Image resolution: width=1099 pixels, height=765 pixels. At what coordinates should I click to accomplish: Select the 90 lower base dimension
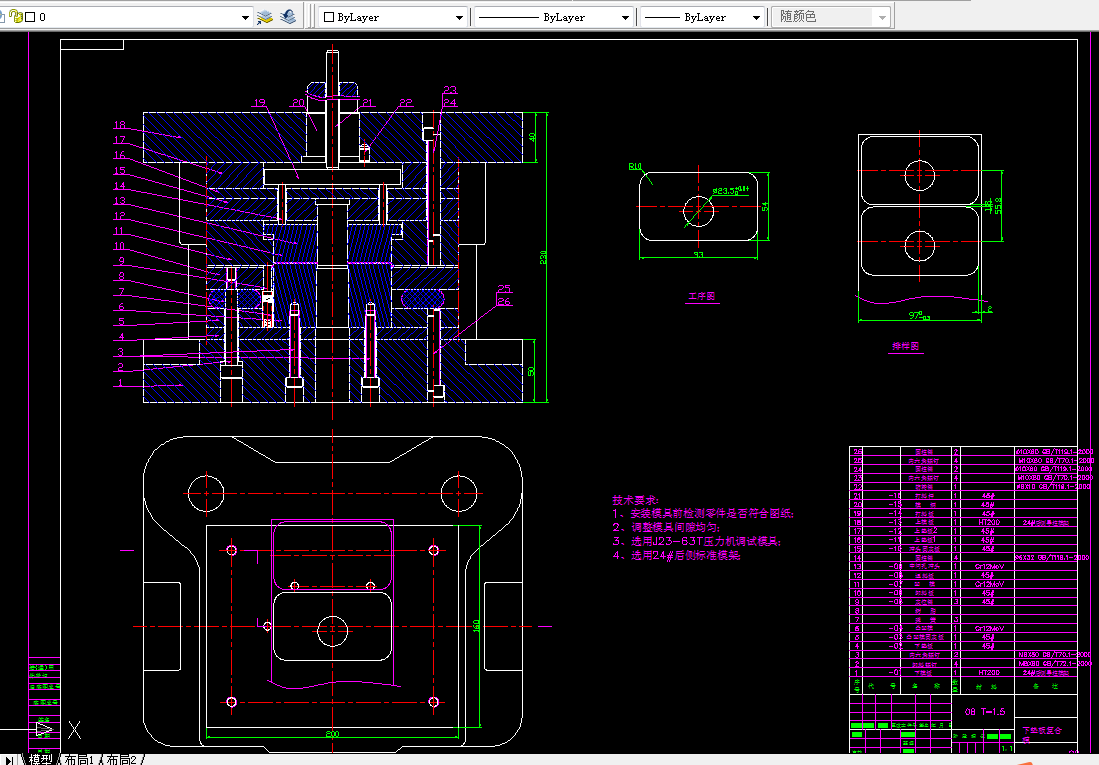[x=532, y=371]
